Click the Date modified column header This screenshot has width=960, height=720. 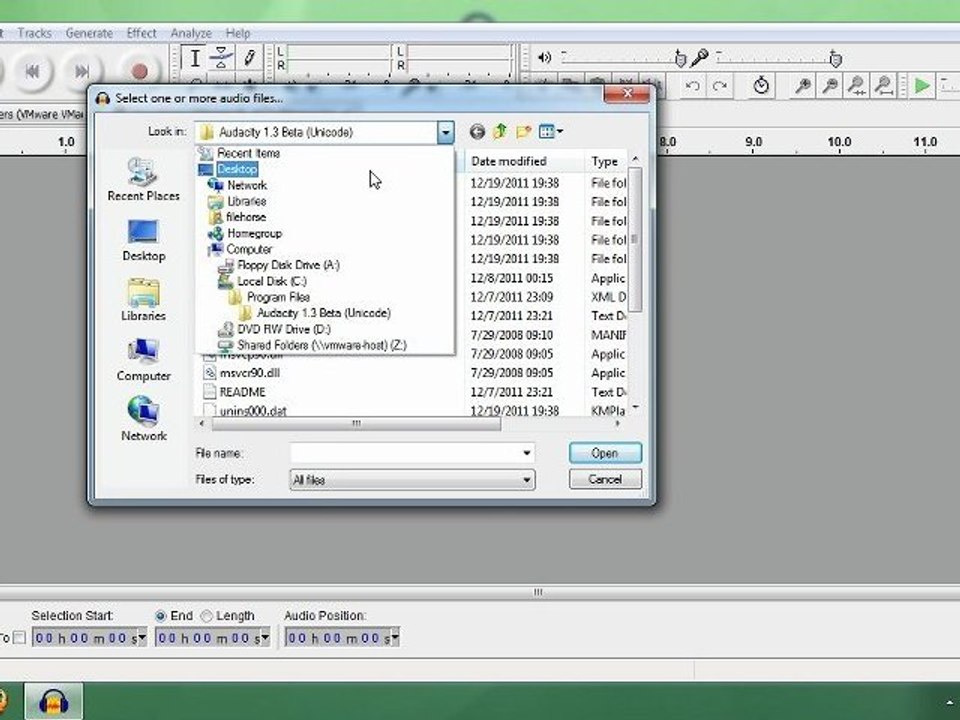[x=524, y=162]
